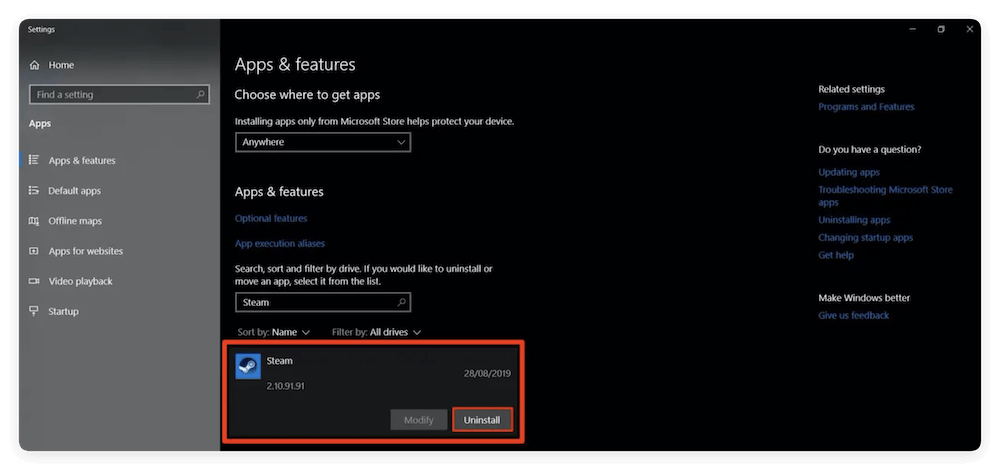
Task: Expand the Sort by Name dropdown
Action: (274, 332)
